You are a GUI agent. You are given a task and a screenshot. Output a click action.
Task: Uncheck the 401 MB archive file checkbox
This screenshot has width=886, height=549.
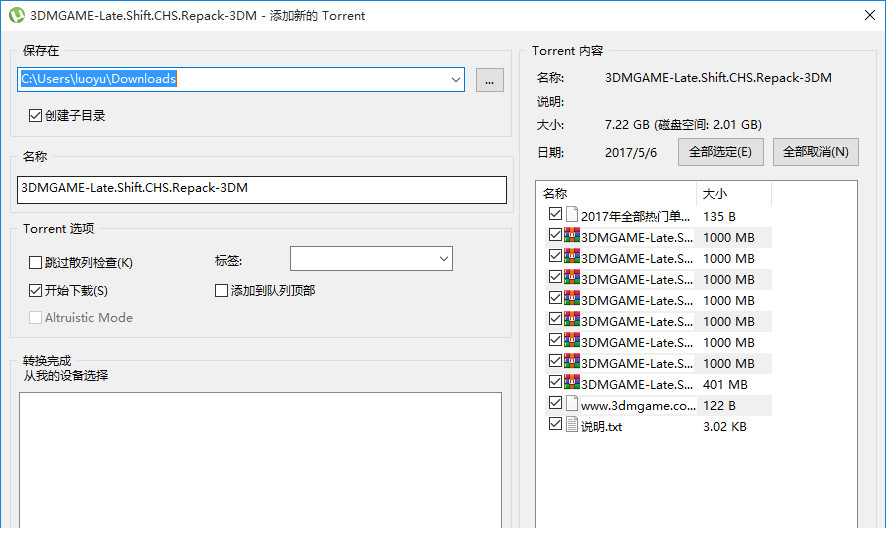coord(555,382)
